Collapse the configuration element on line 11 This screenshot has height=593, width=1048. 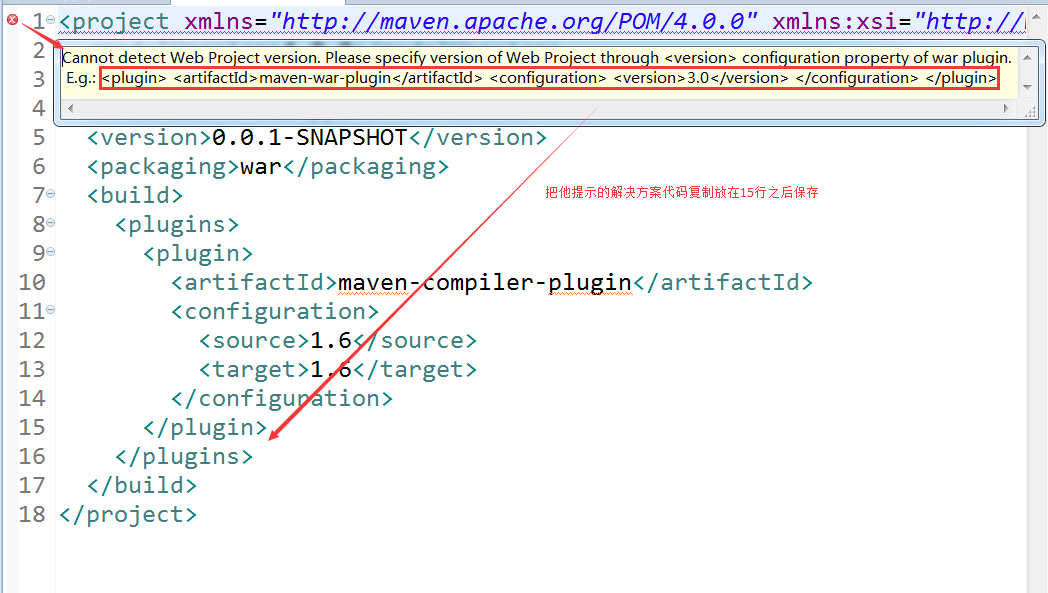pos(52,312)
